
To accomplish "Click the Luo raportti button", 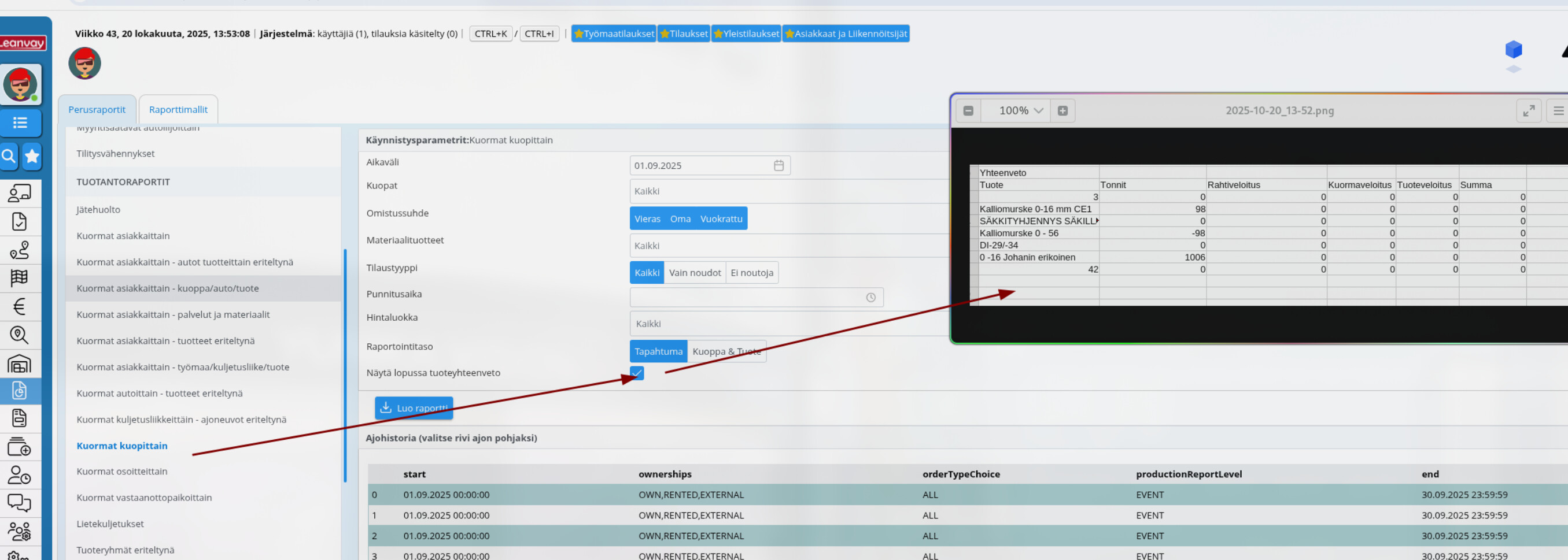I will (x=414, y=408).
